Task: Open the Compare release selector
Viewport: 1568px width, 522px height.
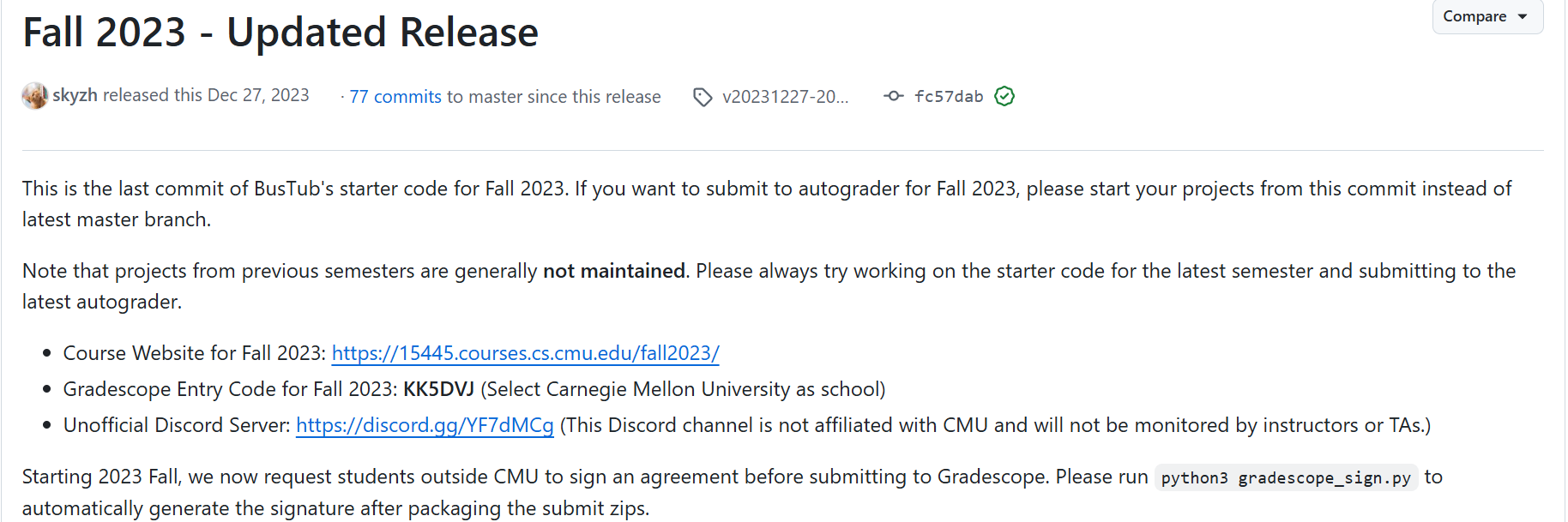Action: coord(1487,15)
